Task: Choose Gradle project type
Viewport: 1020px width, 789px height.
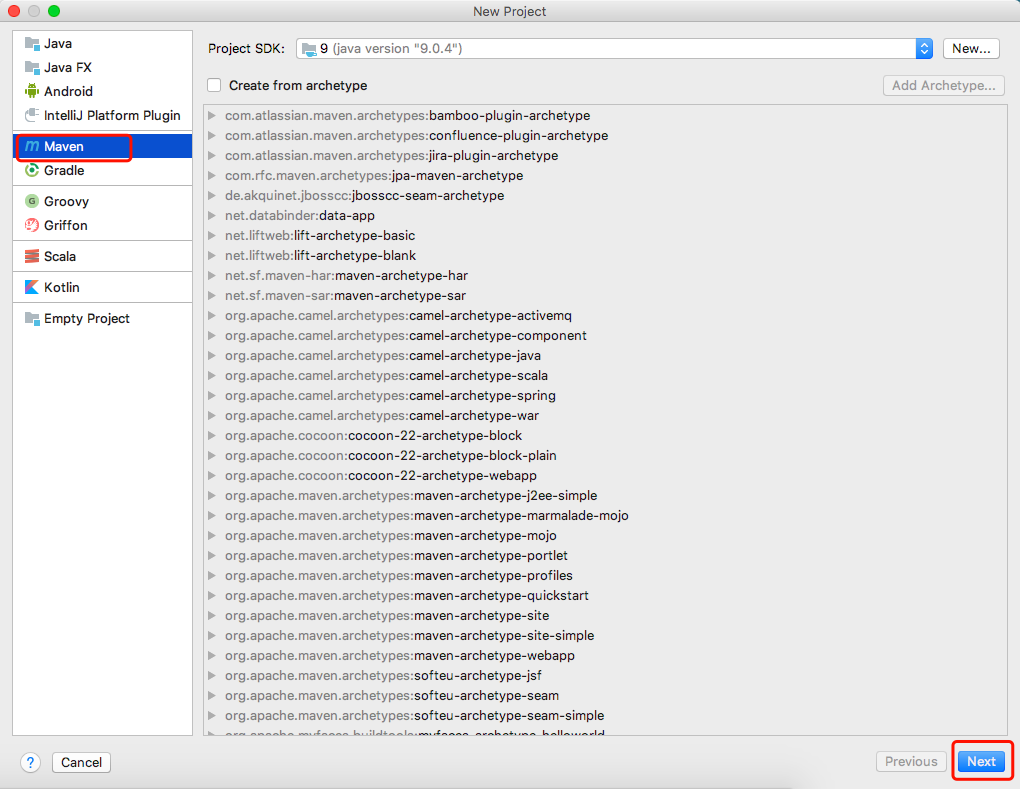Action: (102, 170)
